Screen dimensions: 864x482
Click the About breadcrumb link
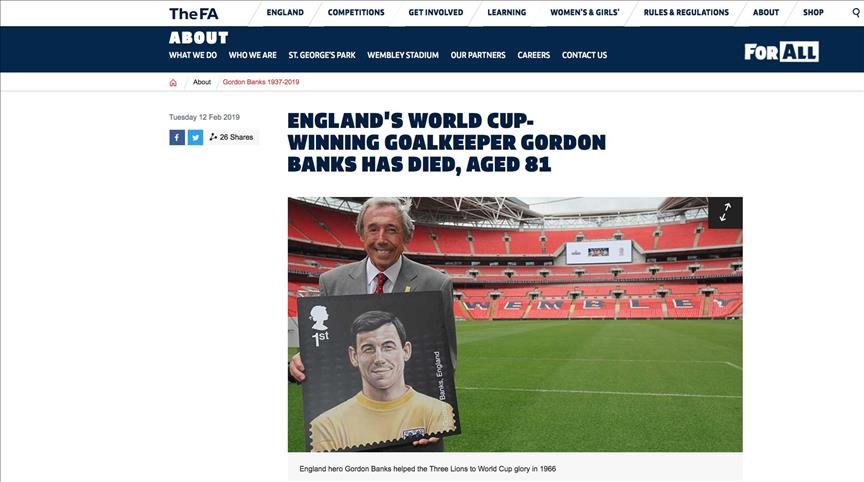tap(202, 82)
